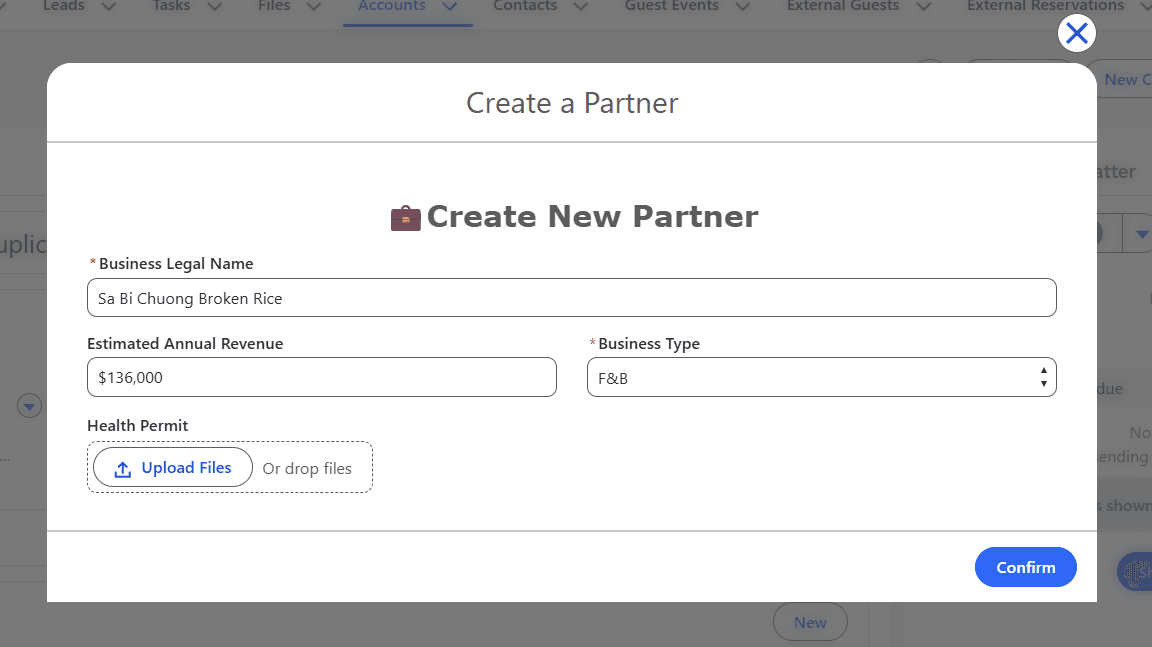Click the Business Type stepper arrows
Image resolution: width=1152 pixels, height=647 pixels.
[1045, 377]
